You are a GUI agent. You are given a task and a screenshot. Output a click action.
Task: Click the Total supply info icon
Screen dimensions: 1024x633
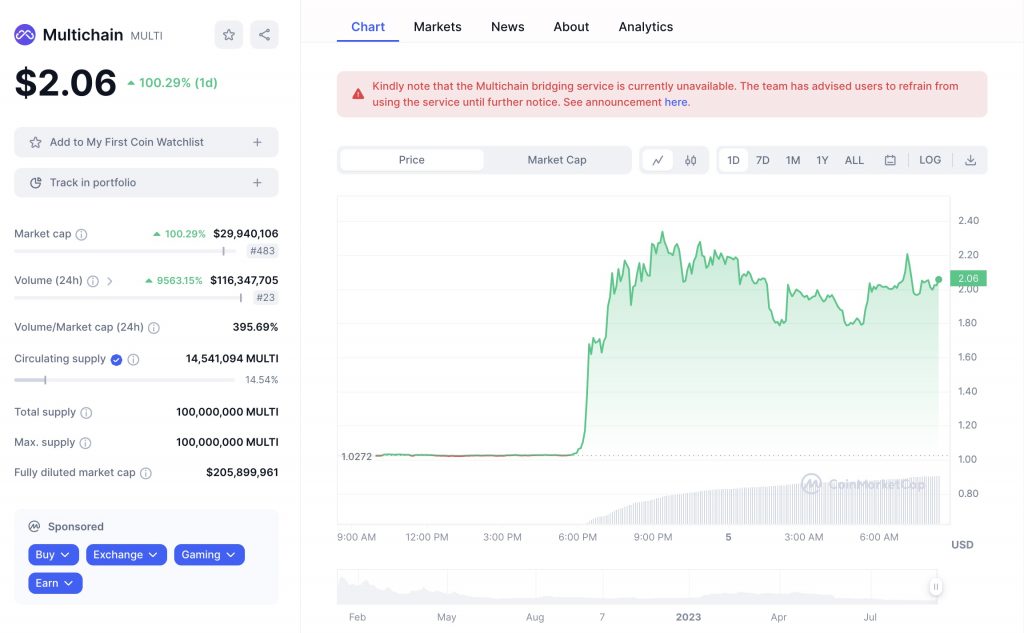point(86,413)
